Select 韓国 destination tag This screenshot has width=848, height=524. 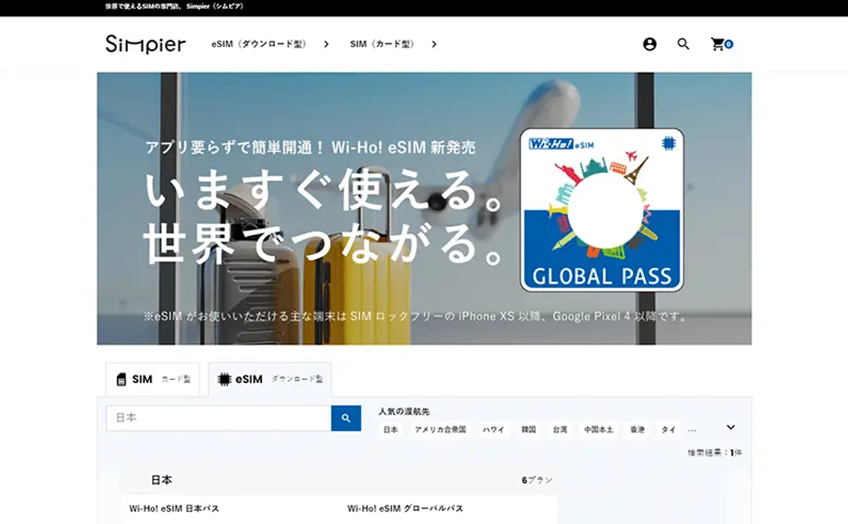point(528,429)
